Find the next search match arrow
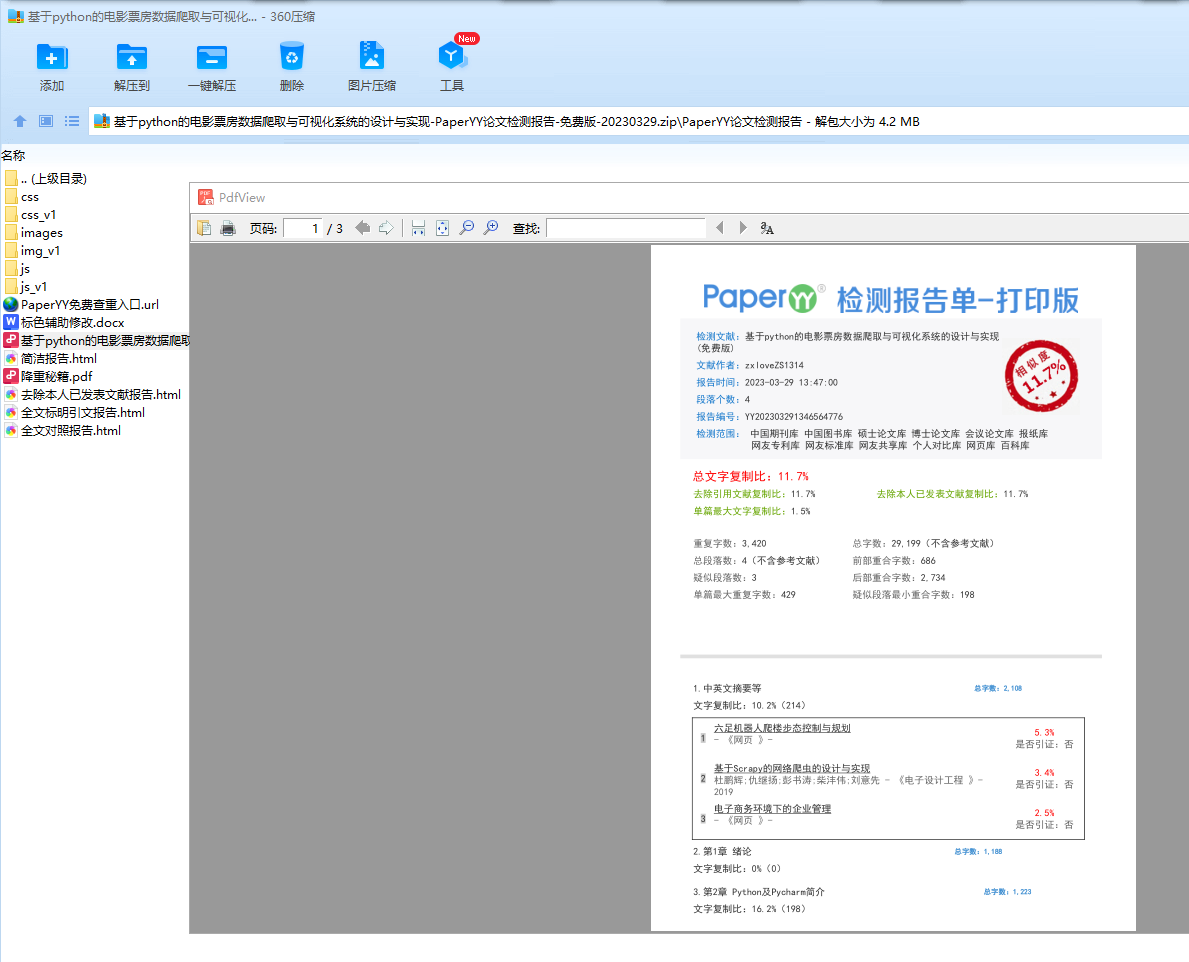This screenshot has width=1189, height=962. (743, 228)
